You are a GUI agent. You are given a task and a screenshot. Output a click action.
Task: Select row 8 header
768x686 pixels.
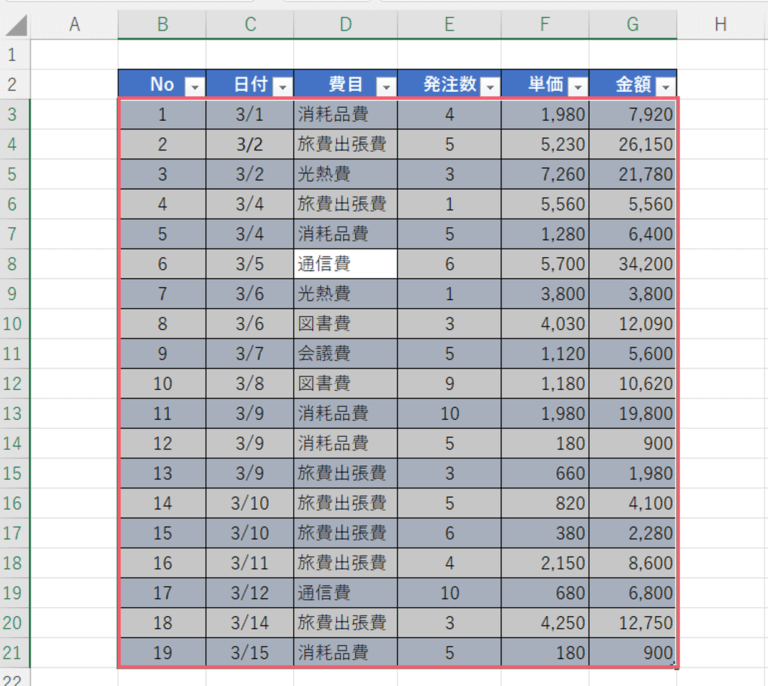[13, 264]
